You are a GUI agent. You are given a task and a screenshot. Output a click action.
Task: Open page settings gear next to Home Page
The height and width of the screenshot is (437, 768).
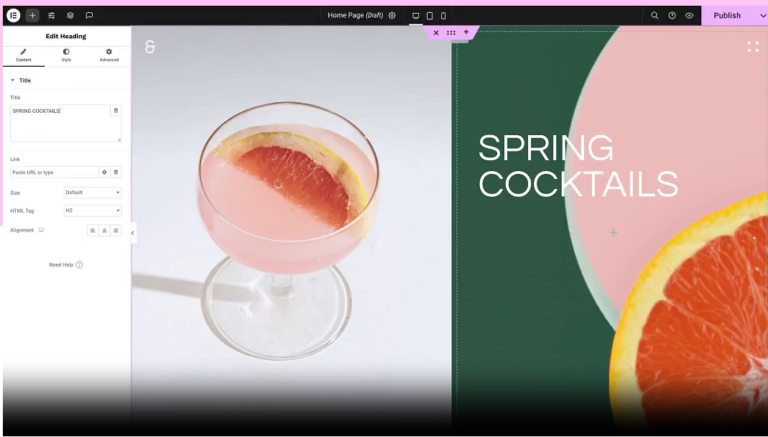pyautogui.click(x=392, y=16)
